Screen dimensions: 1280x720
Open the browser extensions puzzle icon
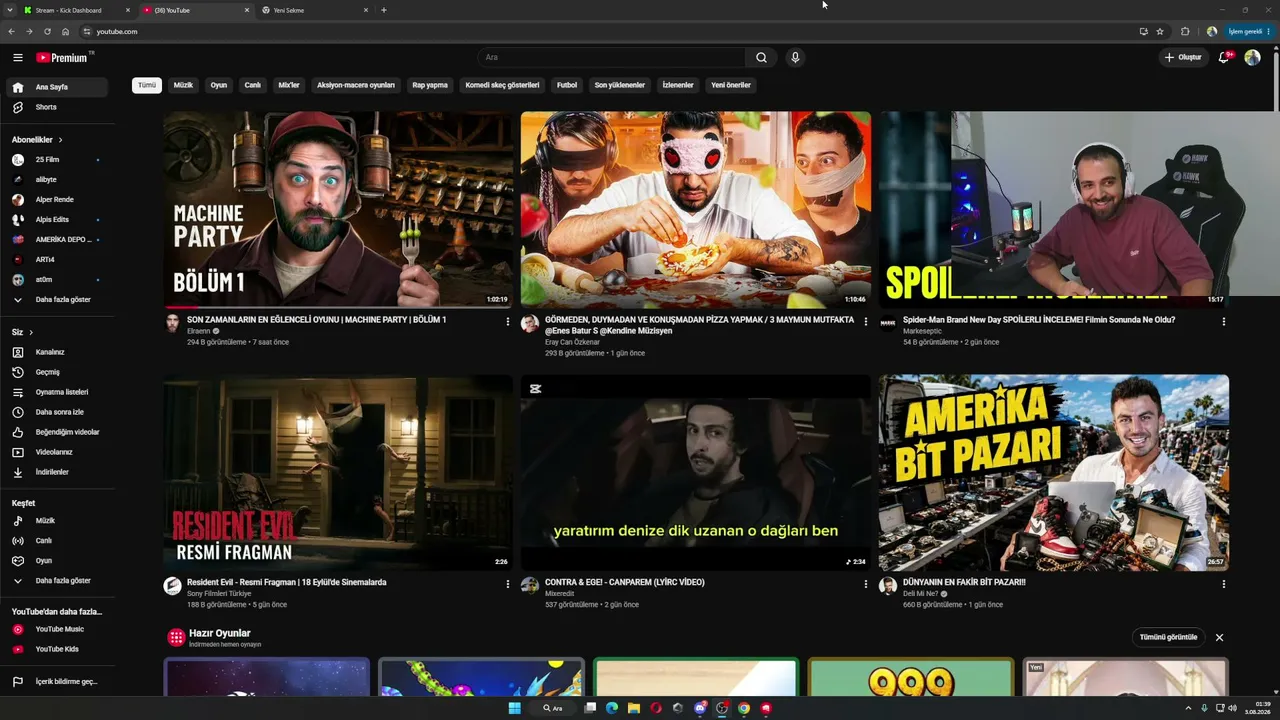click(x=1185, y=32)
